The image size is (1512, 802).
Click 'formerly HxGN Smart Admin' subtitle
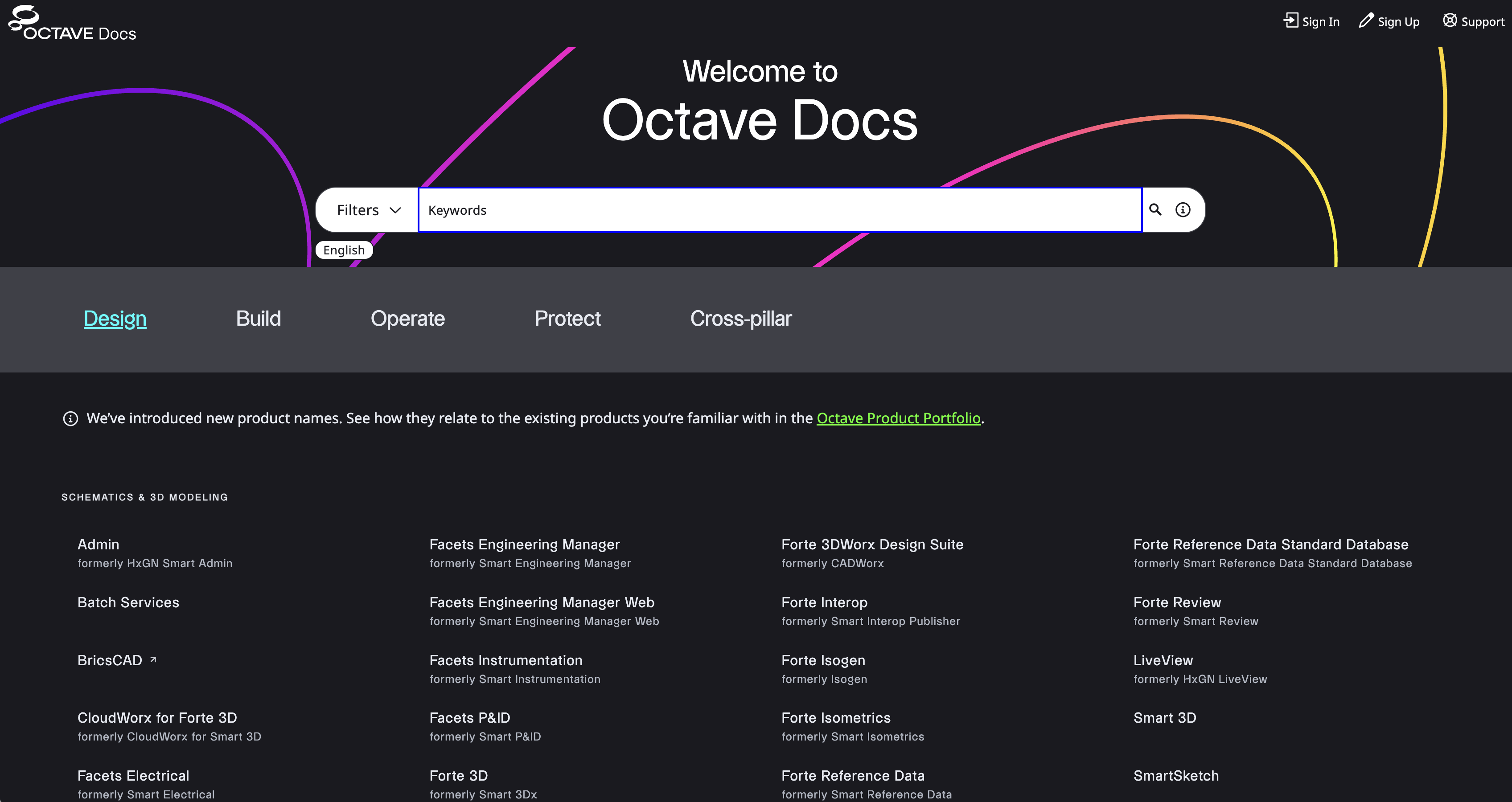click(155, 563)
